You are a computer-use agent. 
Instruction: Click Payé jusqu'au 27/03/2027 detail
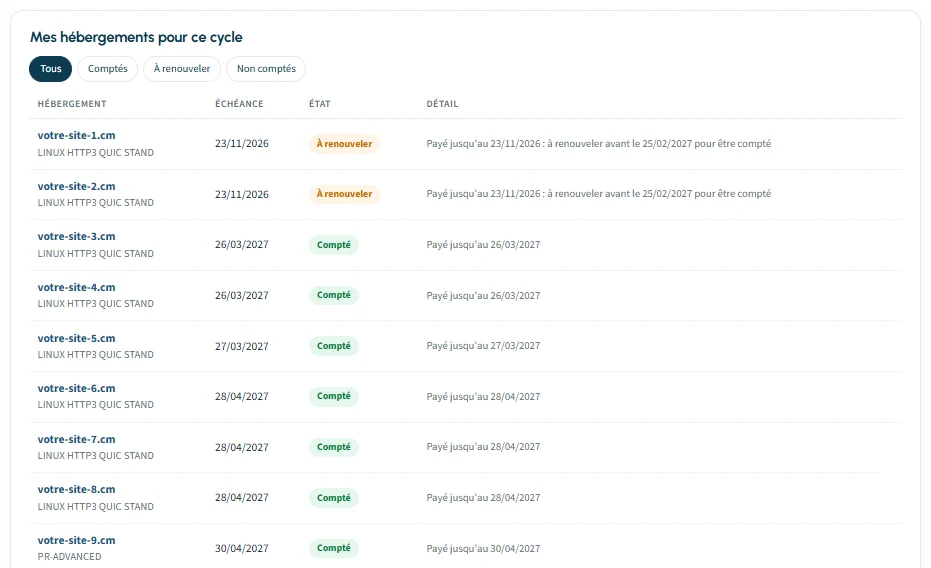point(483,346)
